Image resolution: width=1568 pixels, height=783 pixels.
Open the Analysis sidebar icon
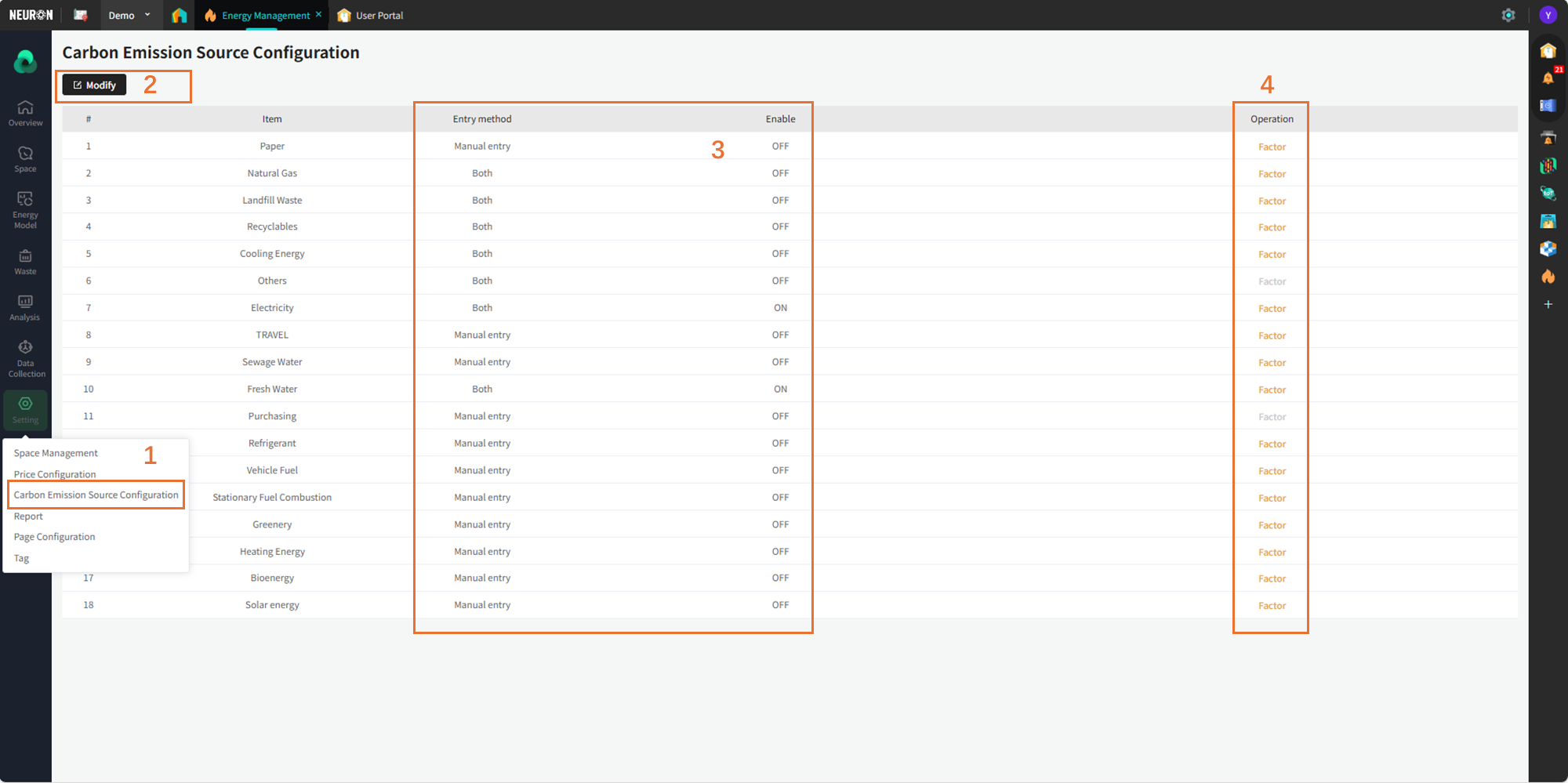coord(25,307)
